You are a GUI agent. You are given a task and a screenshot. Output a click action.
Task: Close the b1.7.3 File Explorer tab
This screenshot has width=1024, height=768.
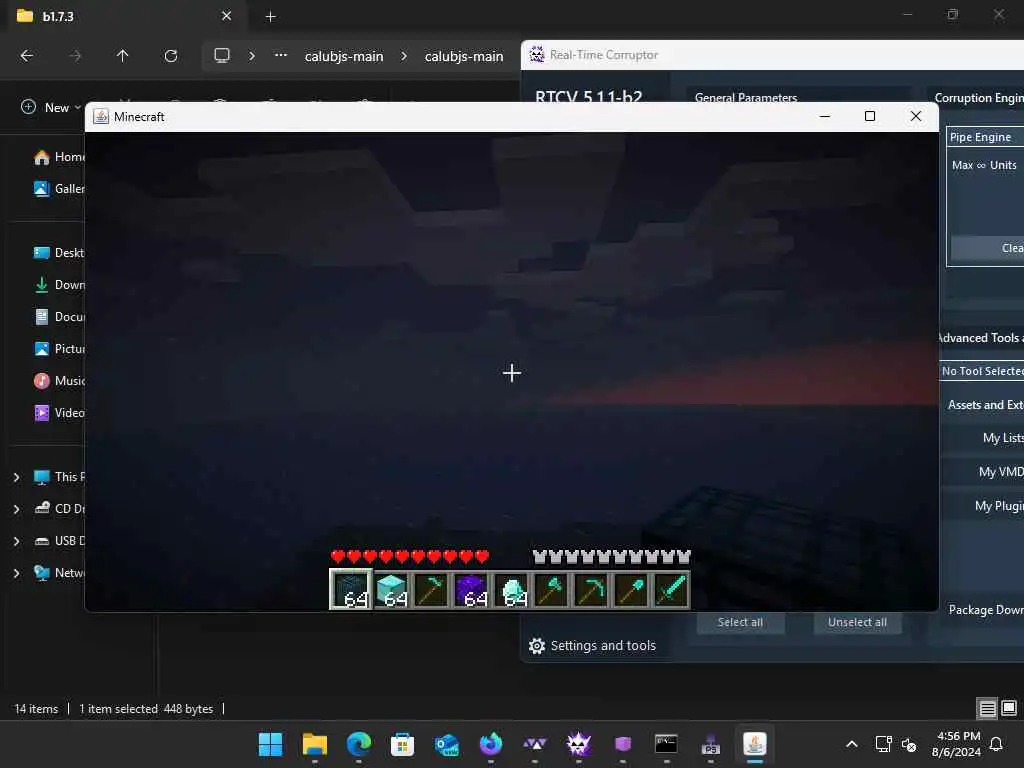click(227, 16)
